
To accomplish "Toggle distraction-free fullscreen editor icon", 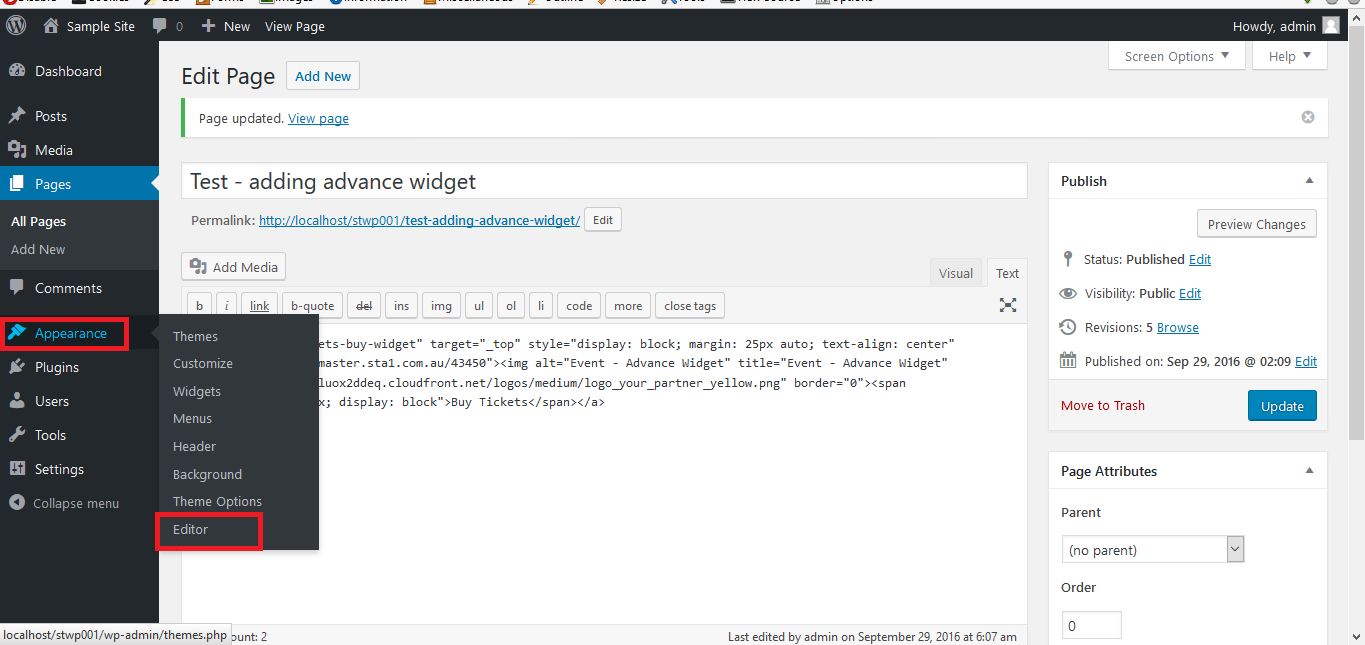I will (x=1008, y=305).
